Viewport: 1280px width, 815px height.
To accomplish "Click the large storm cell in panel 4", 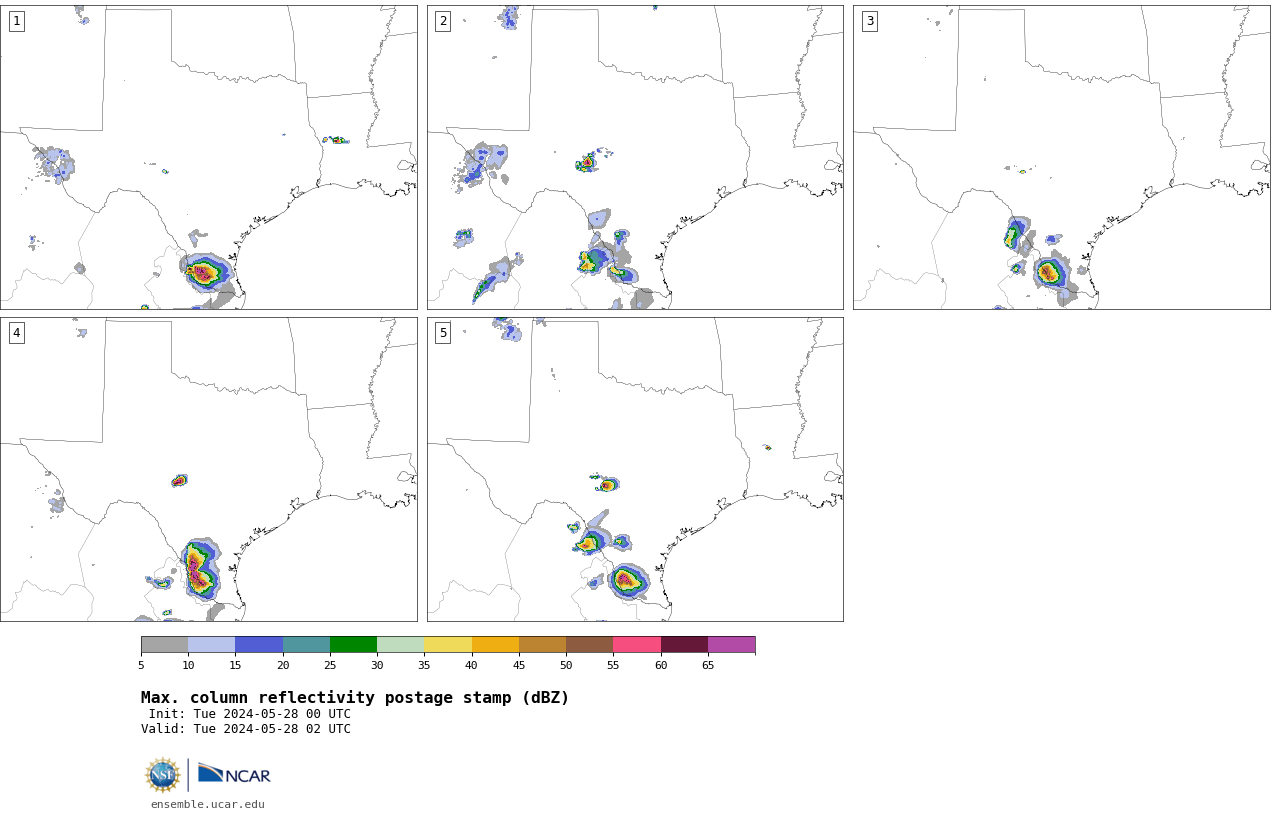I will coord(199,568).
